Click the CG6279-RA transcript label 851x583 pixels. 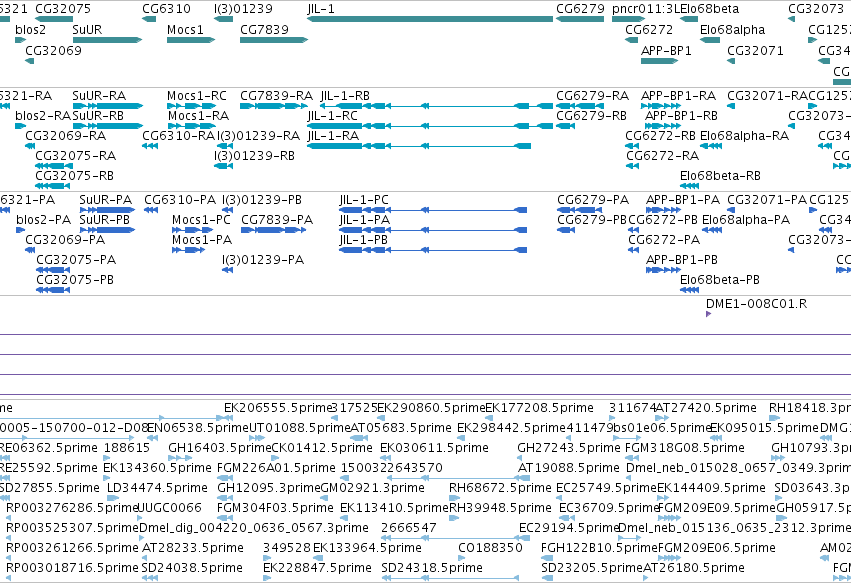pyautogui.click(x=593, y=96)
